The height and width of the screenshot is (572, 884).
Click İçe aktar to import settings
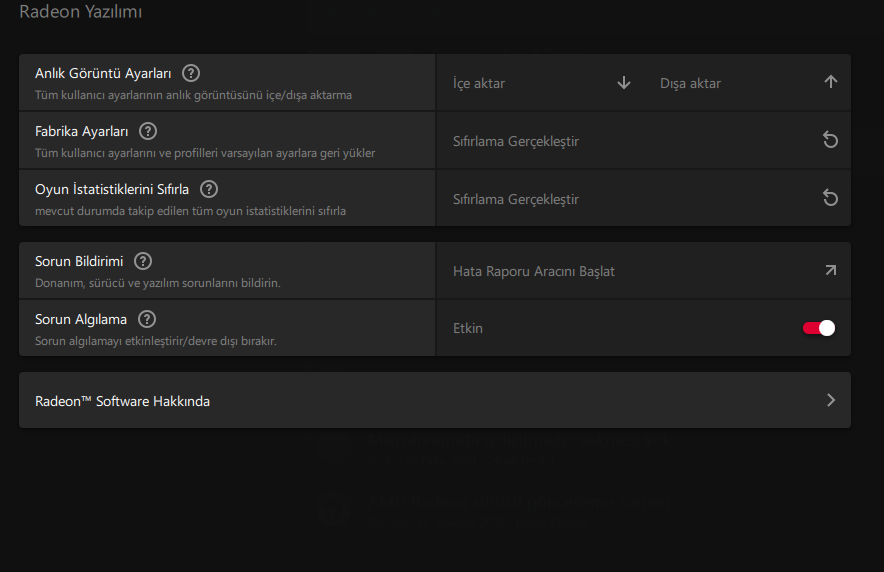pyautogui.click(x=479, y=83)
